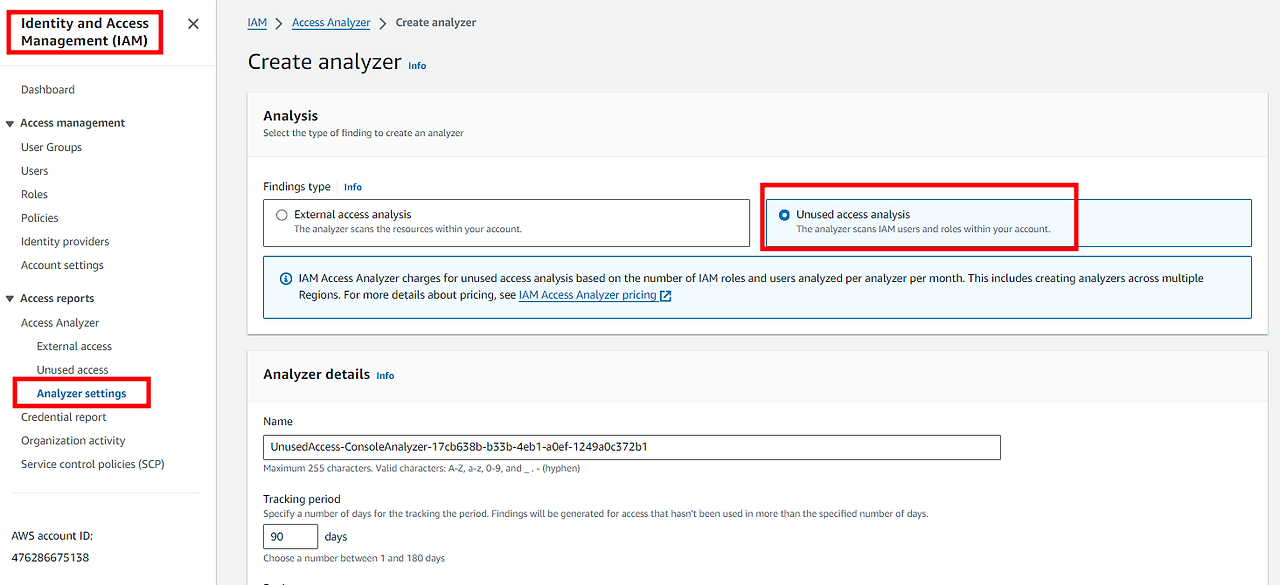Click the Identity and Access Management (IAM) title
The height and width of the screenshot is (585, 1280).
point(85,32)
